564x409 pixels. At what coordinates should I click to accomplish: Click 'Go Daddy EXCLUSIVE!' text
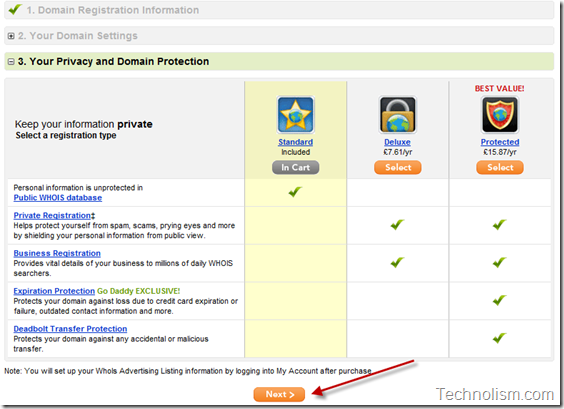coord(138,291)
